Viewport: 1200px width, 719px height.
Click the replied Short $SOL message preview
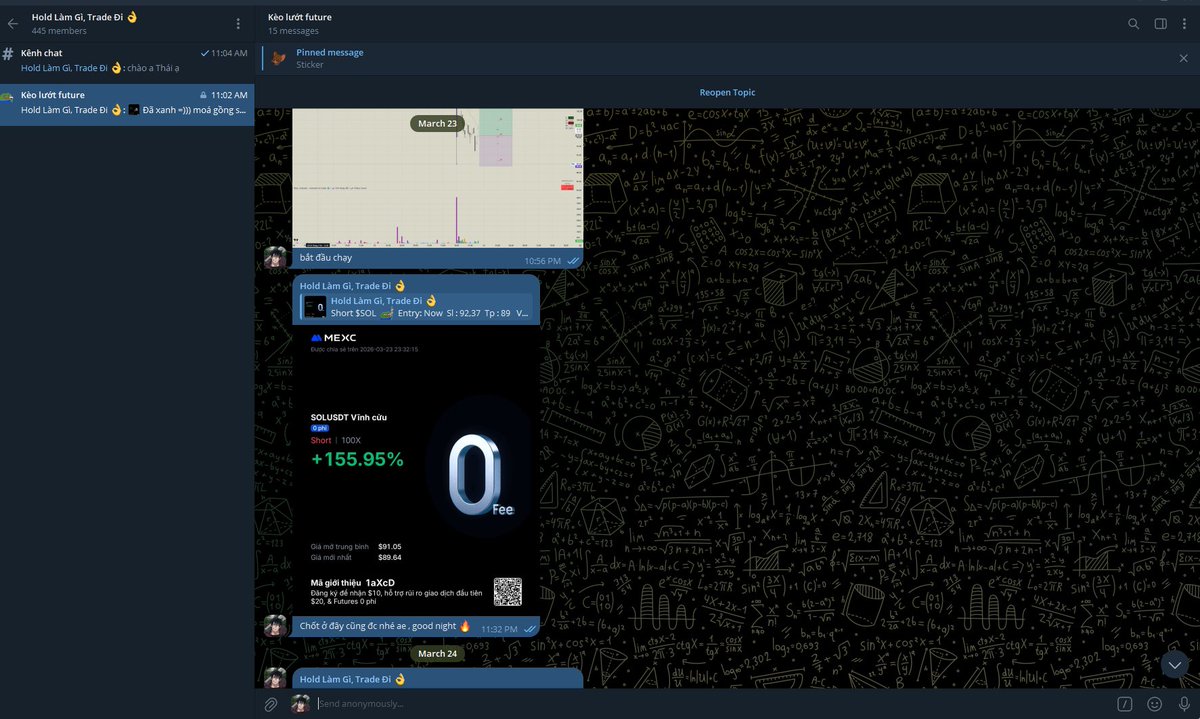click(x=416, y=307)
